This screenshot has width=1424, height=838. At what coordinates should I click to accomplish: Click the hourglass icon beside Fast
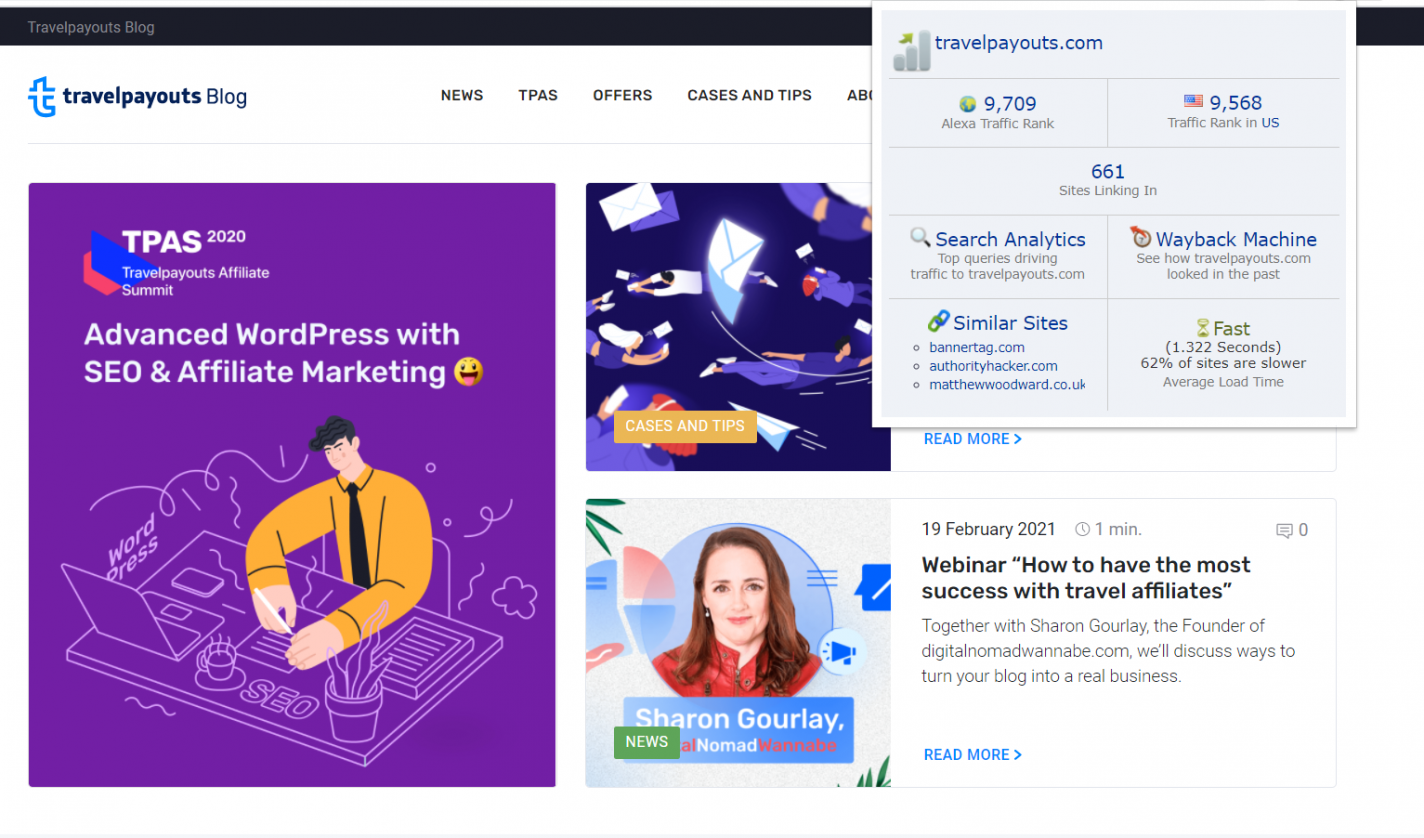tap(1203, 328)
